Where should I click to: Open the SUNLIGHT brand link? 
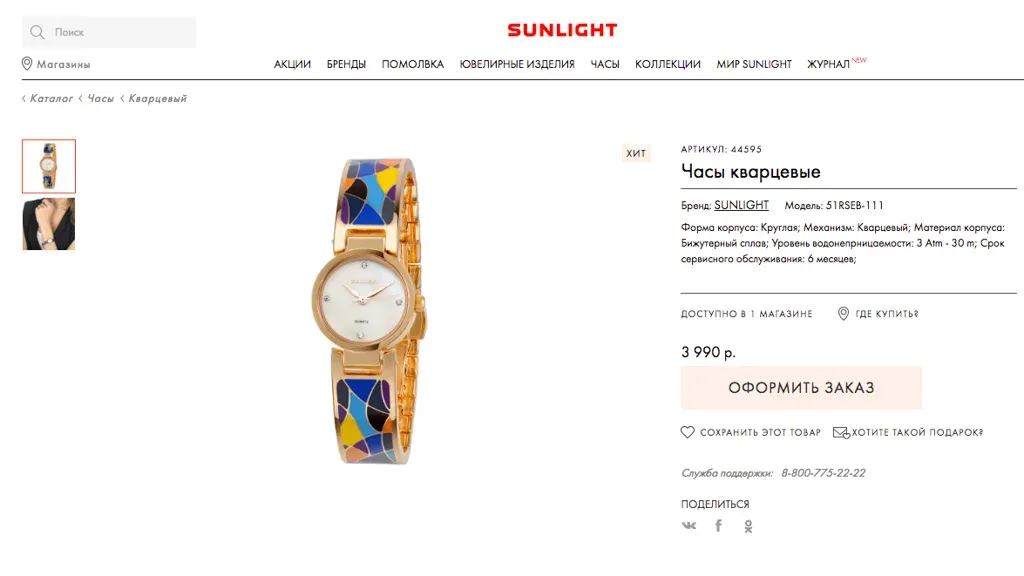tap(741, 205)
